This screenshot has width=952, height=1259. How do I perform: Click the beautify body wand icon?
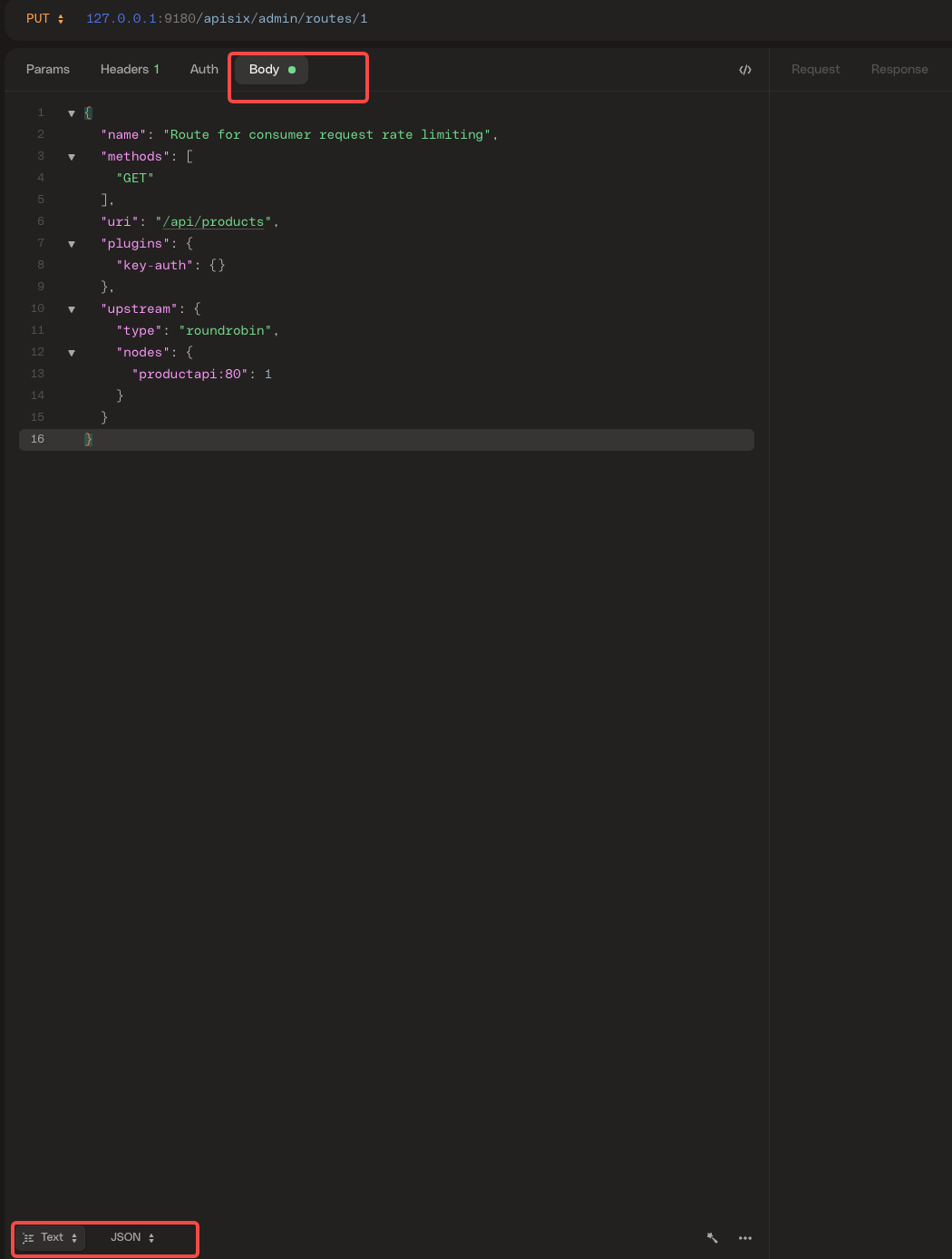tap(713, 1238)
